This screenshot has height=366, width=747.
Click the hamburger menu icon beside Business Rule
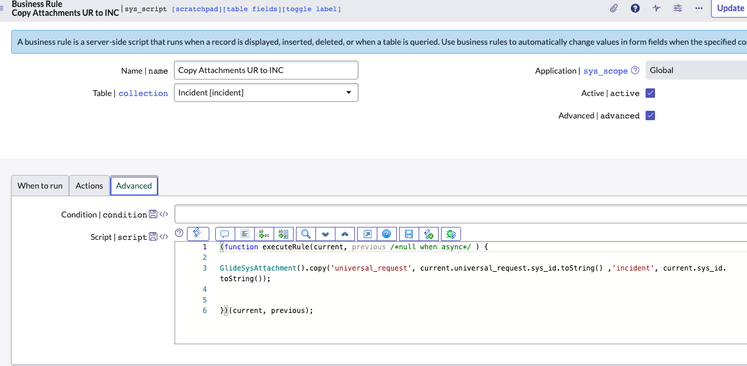[2, 8]
